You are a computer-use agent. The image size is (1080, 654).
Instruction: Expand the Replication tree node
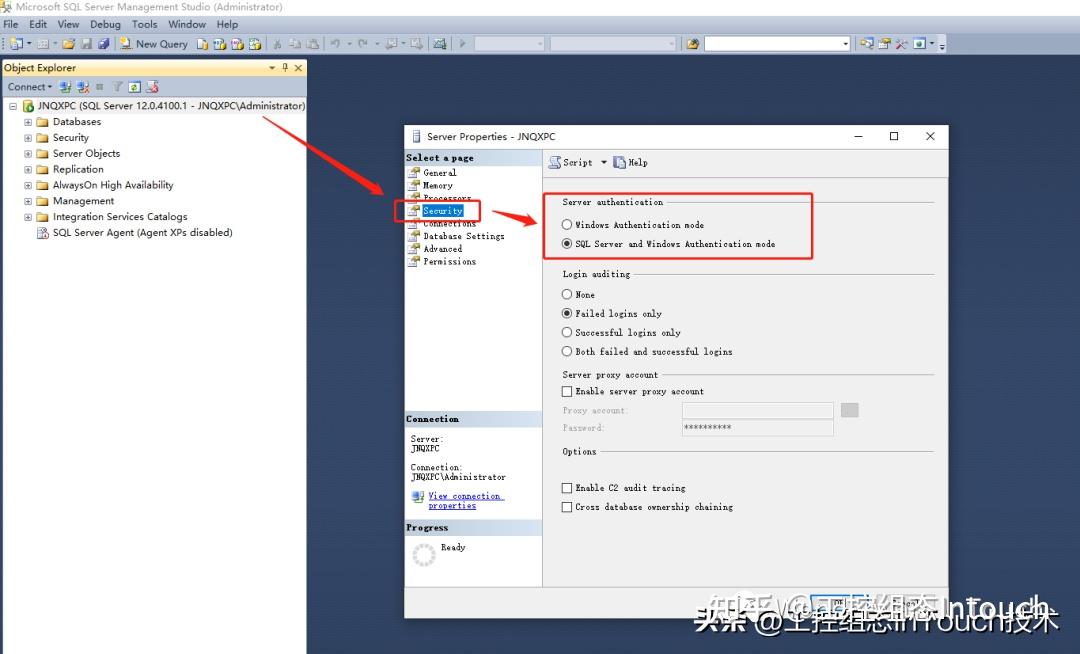(28, 169)
